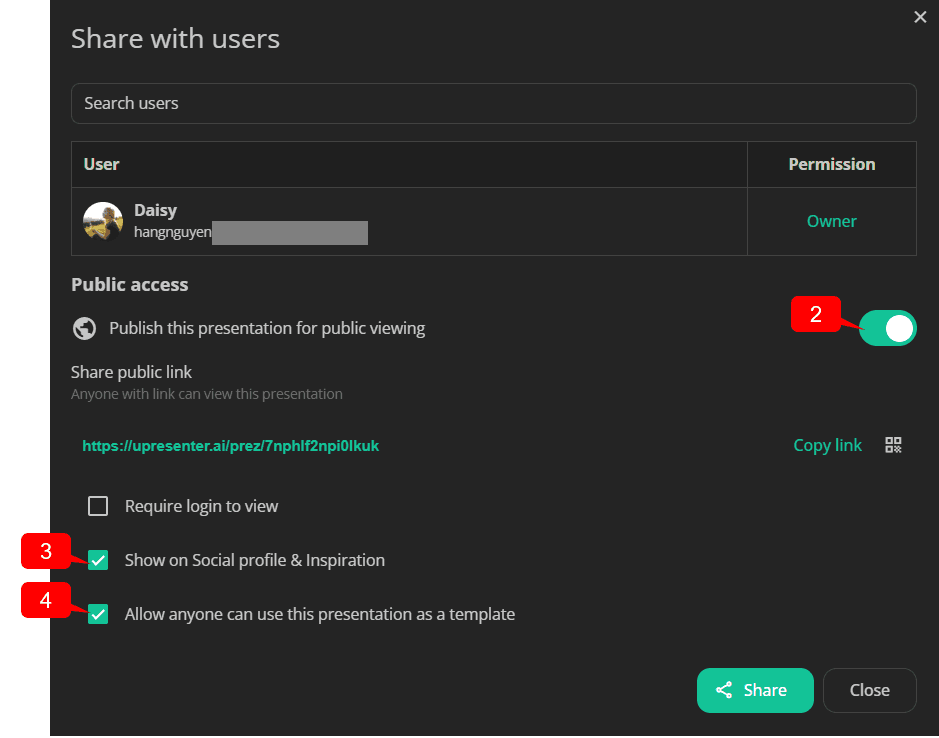Click the globe icon beside Publish text

(84, 328)
